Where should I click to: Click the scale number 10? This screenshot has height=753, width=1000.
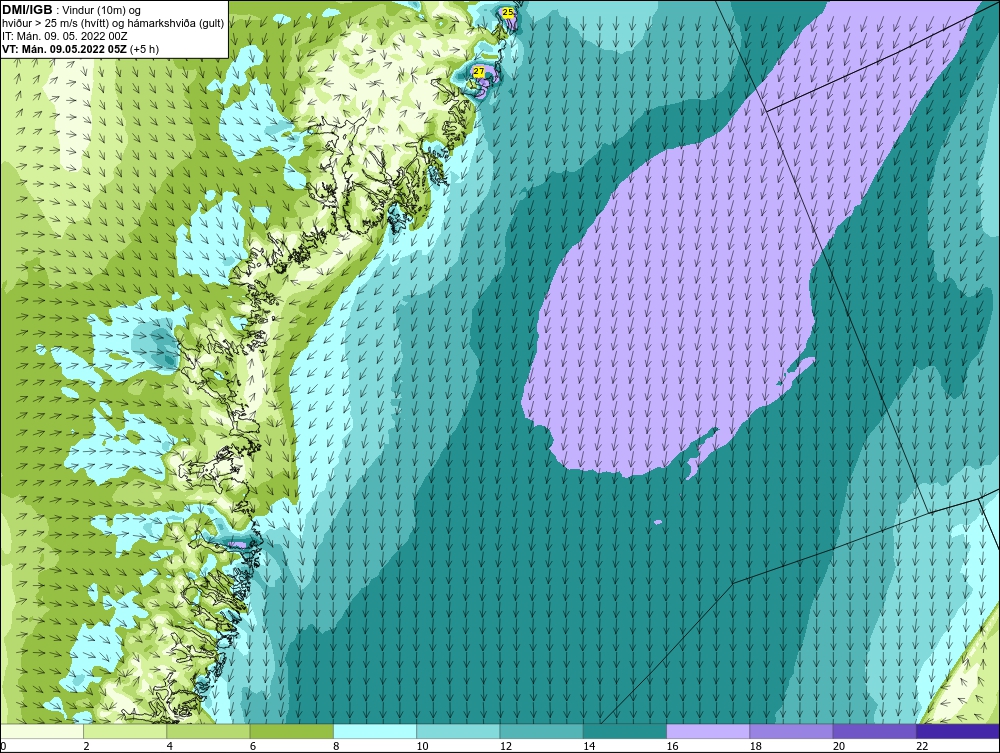[422, 747]
